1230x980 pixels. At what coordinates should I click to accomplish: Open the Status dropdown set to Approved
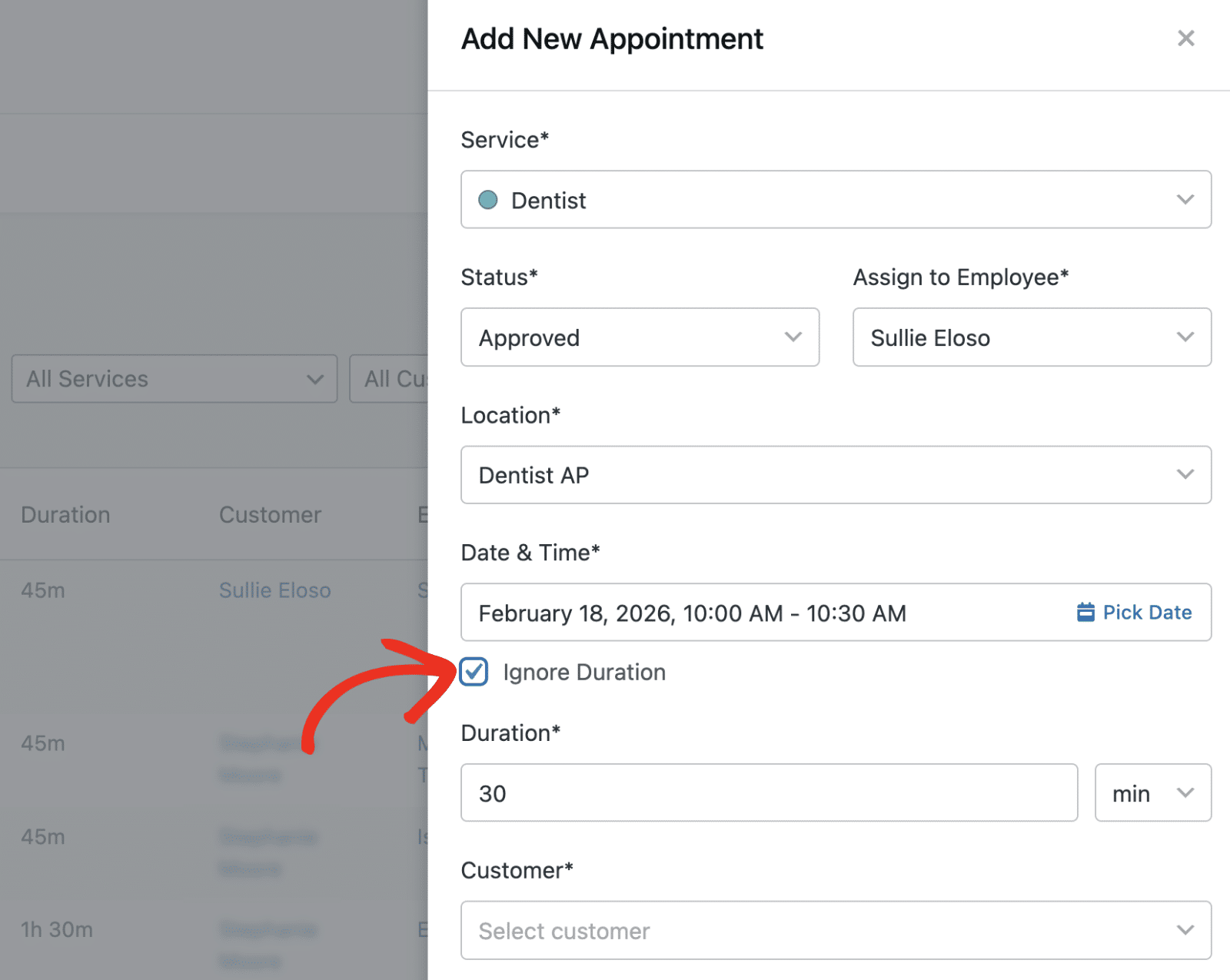tap(639, 337)
